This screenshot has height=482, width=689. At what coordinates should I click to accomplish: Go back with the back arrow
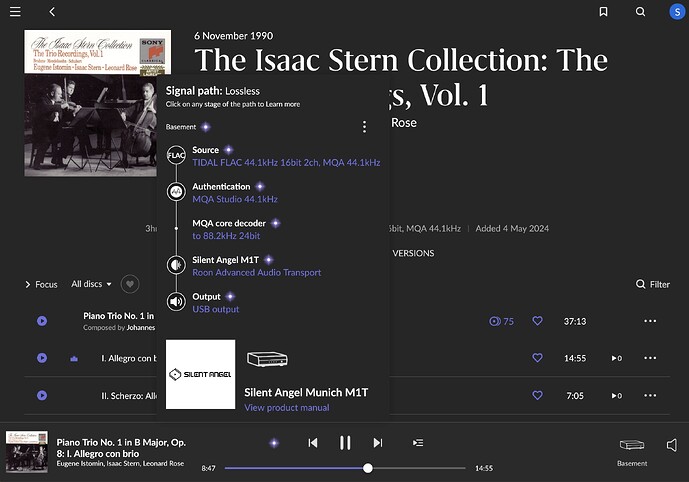tap(52, 12)
